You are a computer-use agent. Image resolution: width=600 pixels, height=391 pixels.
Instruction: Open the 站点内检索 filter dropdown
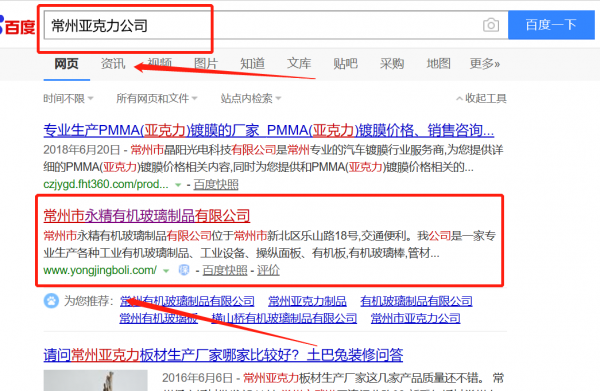click(x=251, y=99)
